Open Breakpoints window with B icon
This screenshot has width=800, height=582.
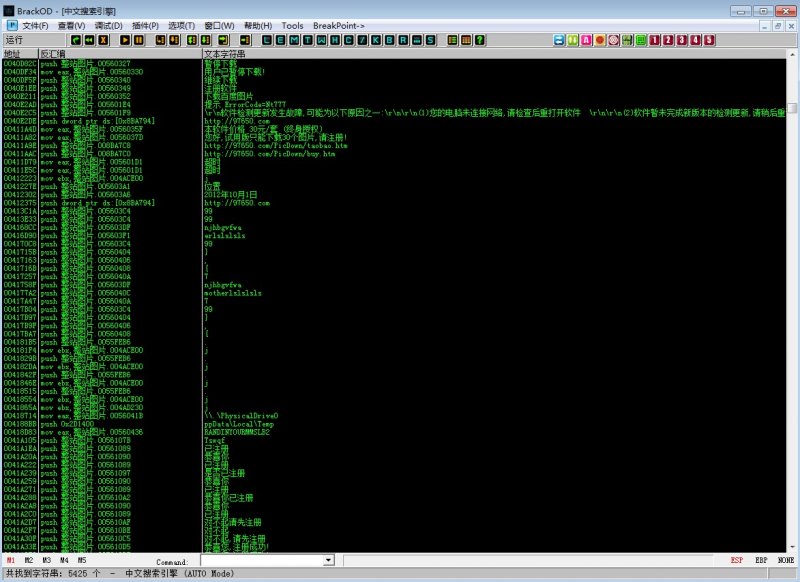pos(389,40)
